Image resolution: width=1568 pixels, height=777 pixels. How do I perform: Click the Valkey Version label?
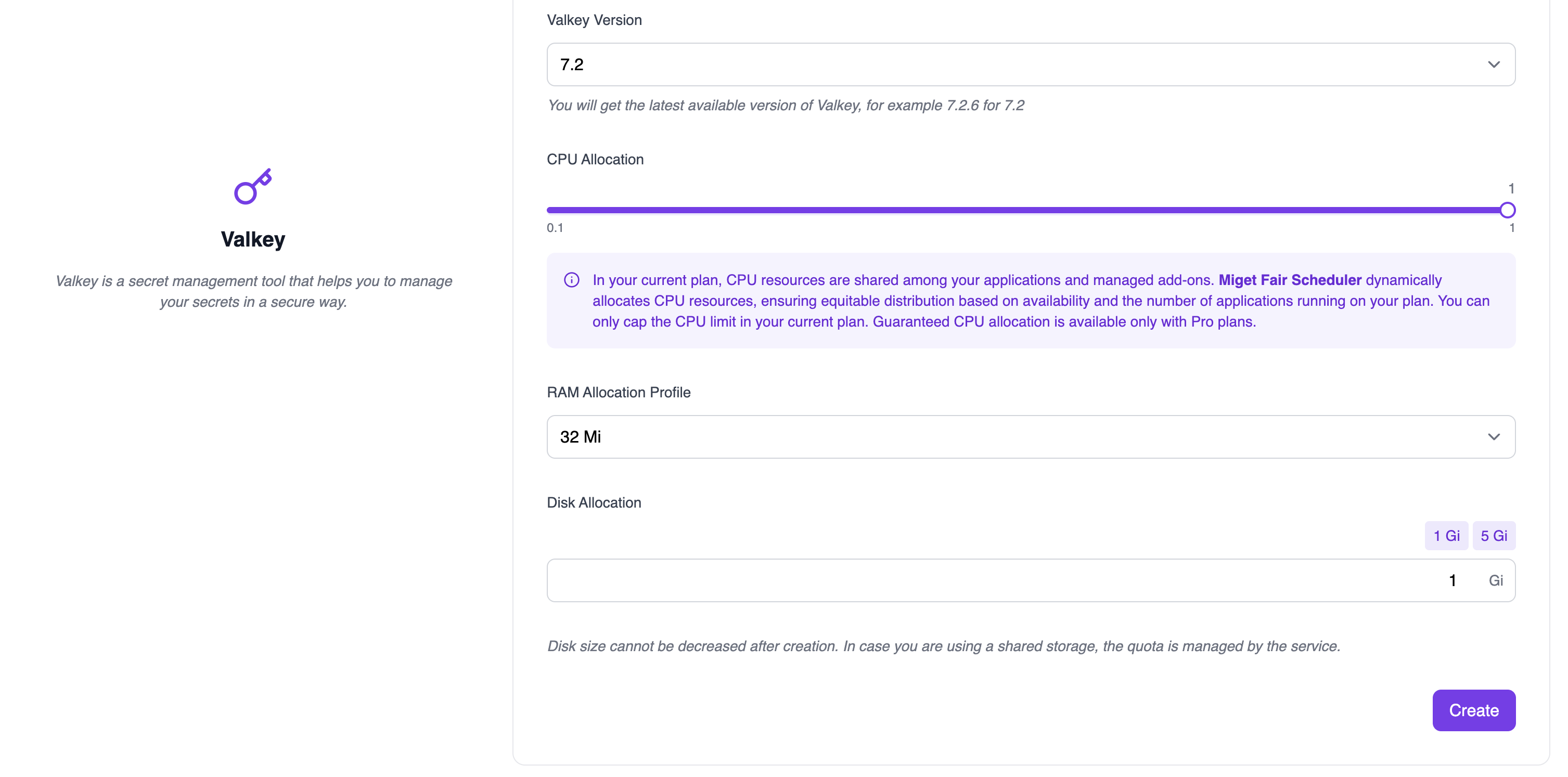[594, 20]
